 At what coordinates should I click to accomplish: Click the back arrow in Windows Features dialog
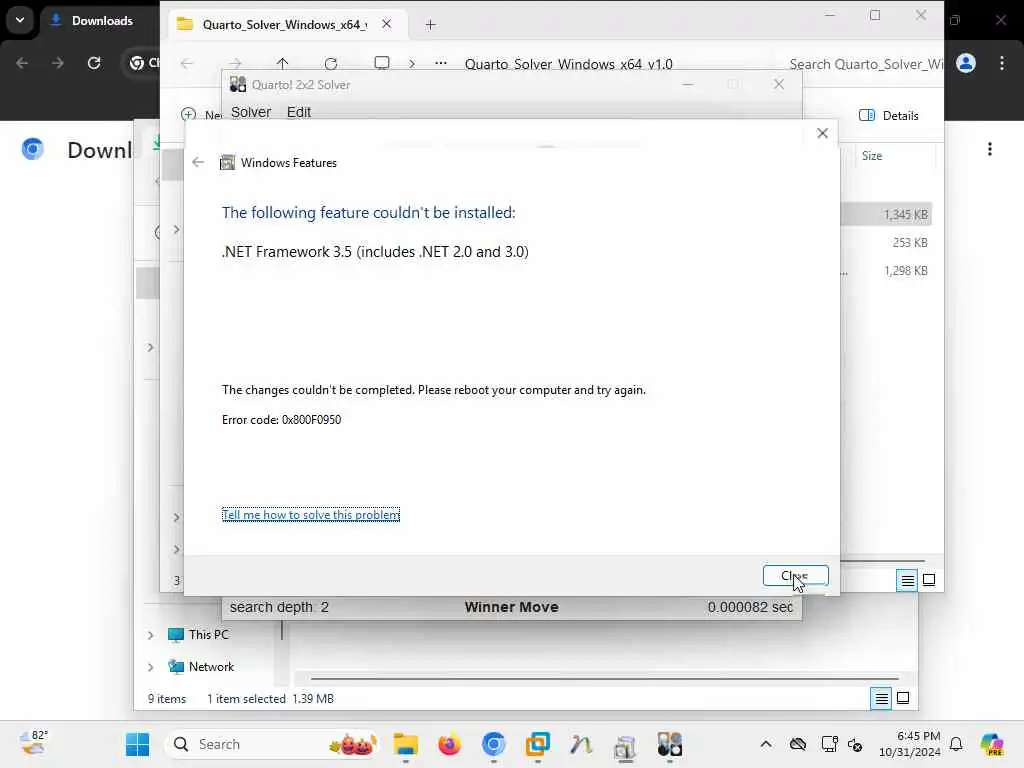point(198,162)
